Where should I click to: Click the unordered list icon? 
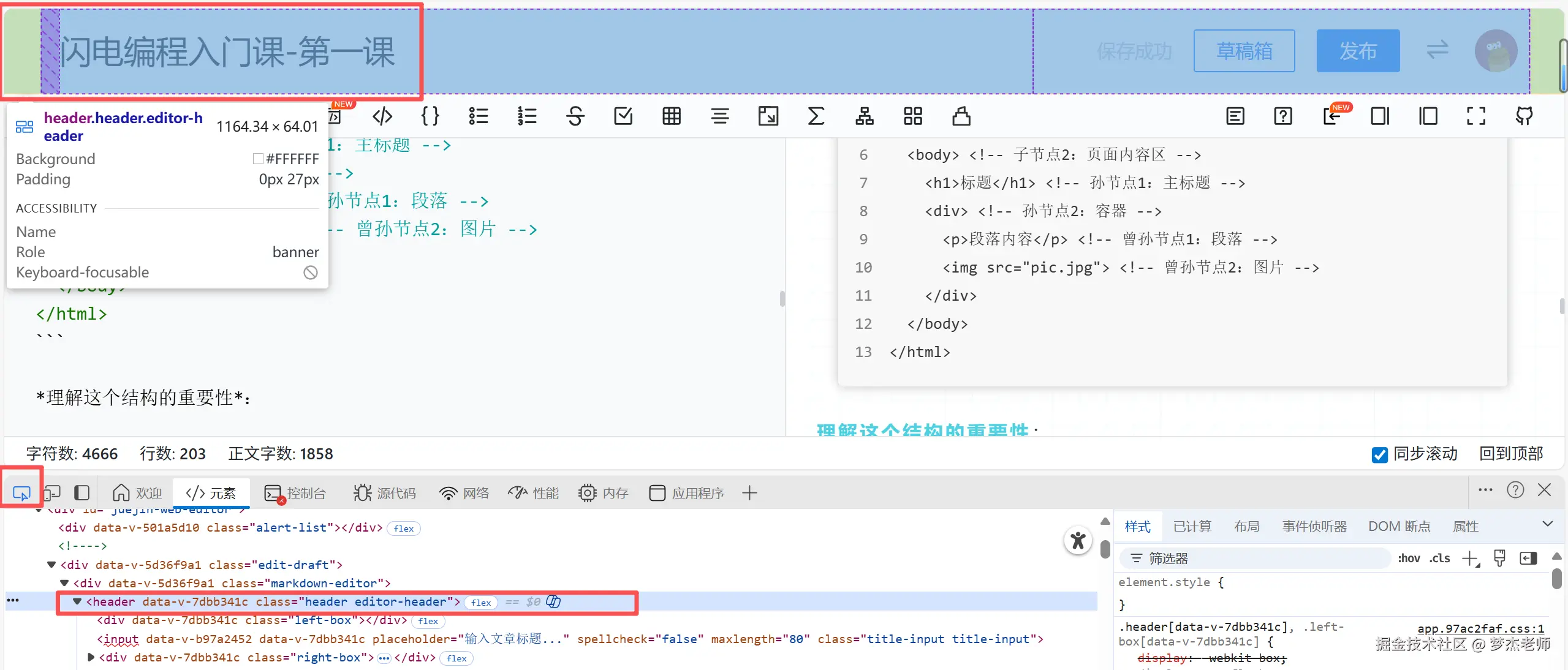click(478, 116)
